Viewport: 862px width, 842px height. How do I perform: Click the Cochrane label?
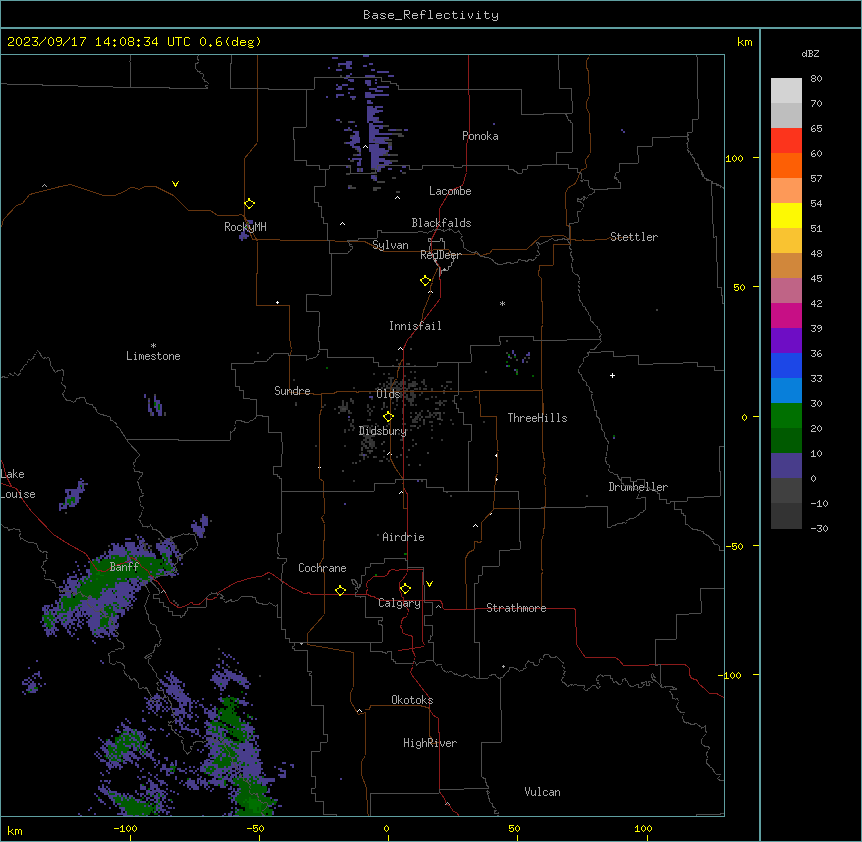[322, 568]
